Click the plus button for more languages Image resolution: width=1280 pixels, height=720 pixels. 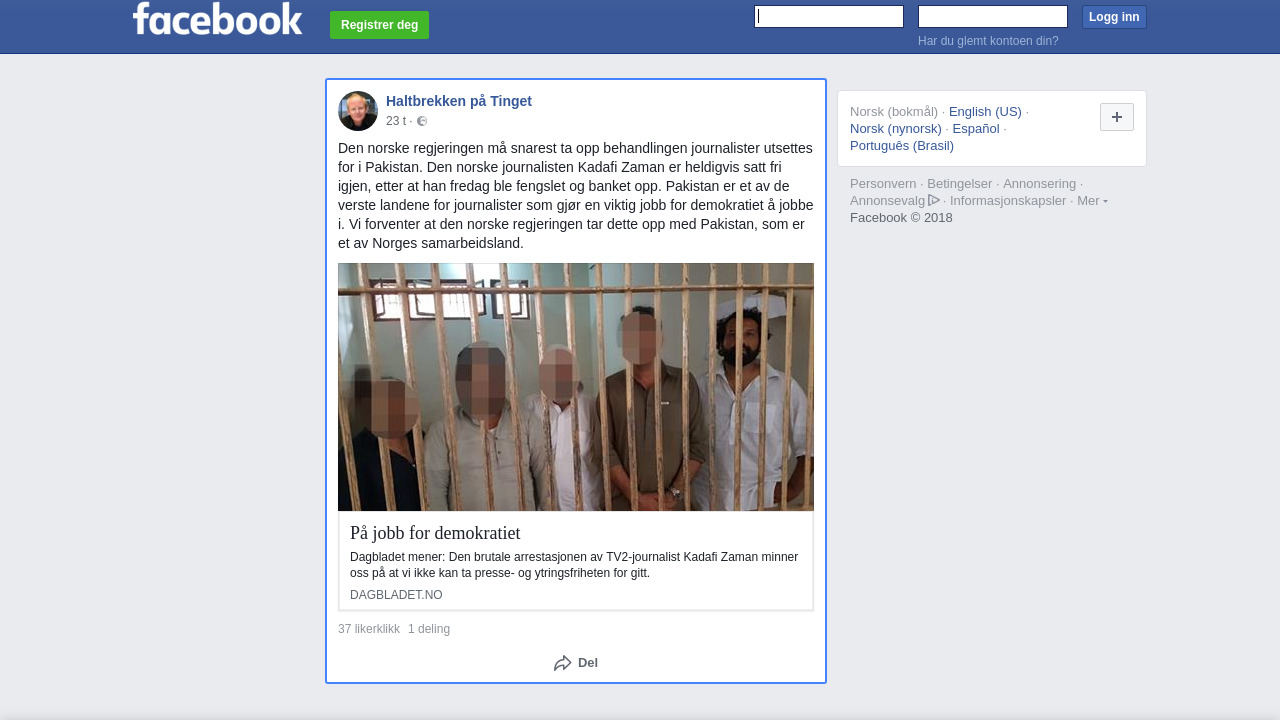pos(1117,117)
